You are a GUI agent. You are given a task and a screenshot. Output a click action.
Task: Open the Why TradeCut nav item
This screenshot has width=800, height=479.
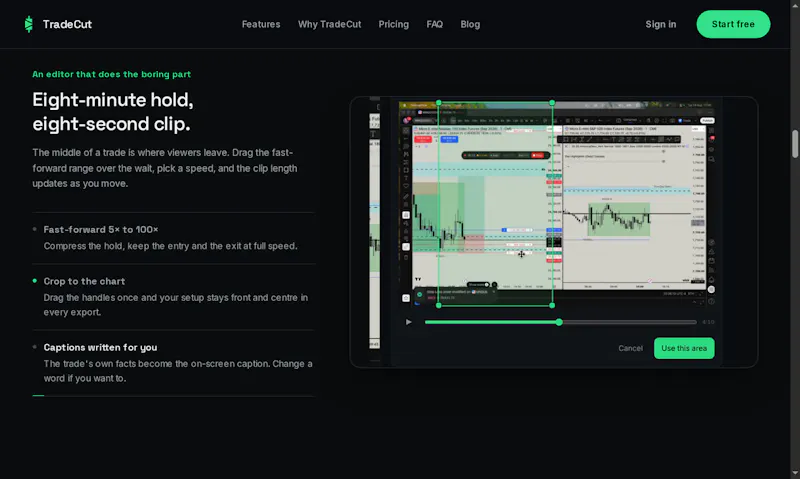coord(329,24)
